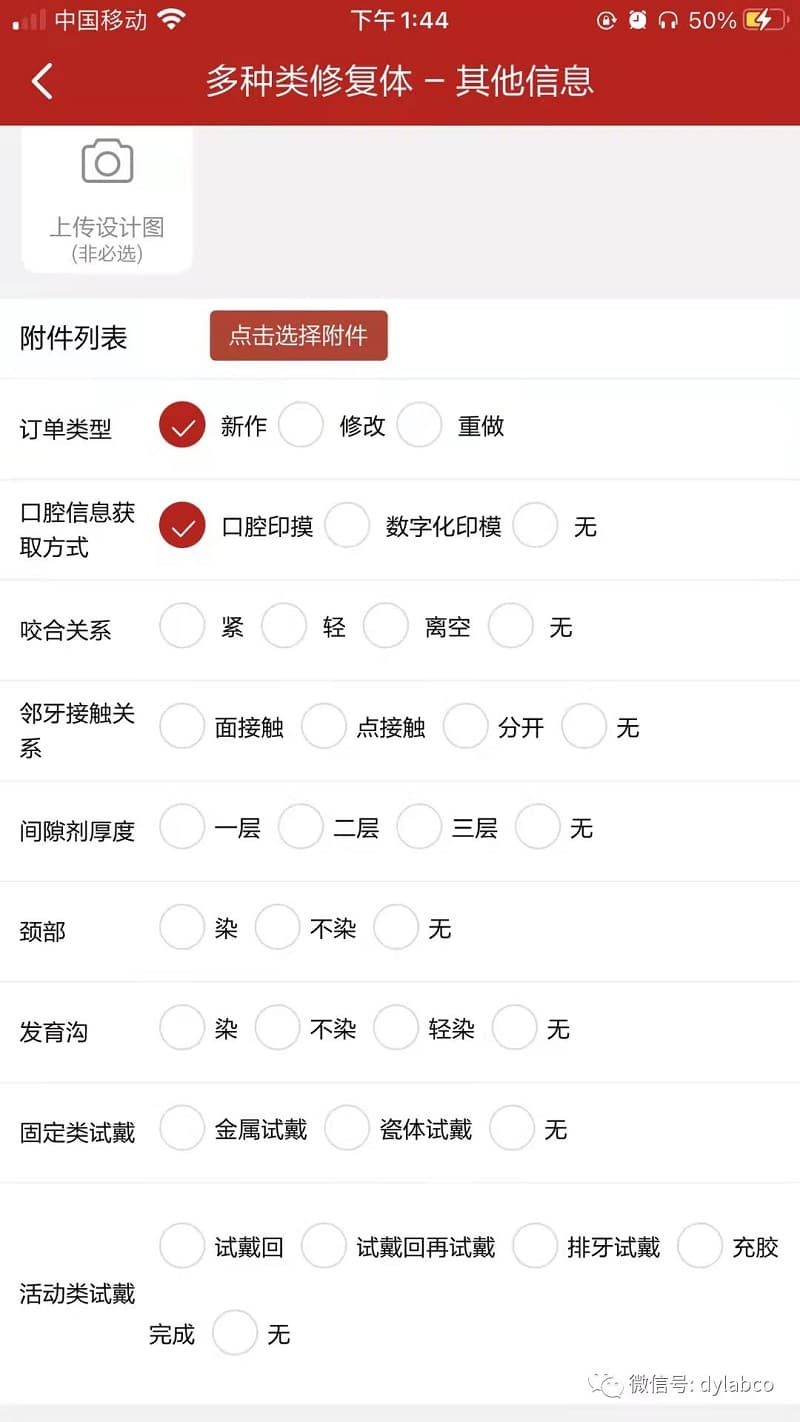Tap the headphones status icon
800x1422 pixels.
click(x=668, y=20)
